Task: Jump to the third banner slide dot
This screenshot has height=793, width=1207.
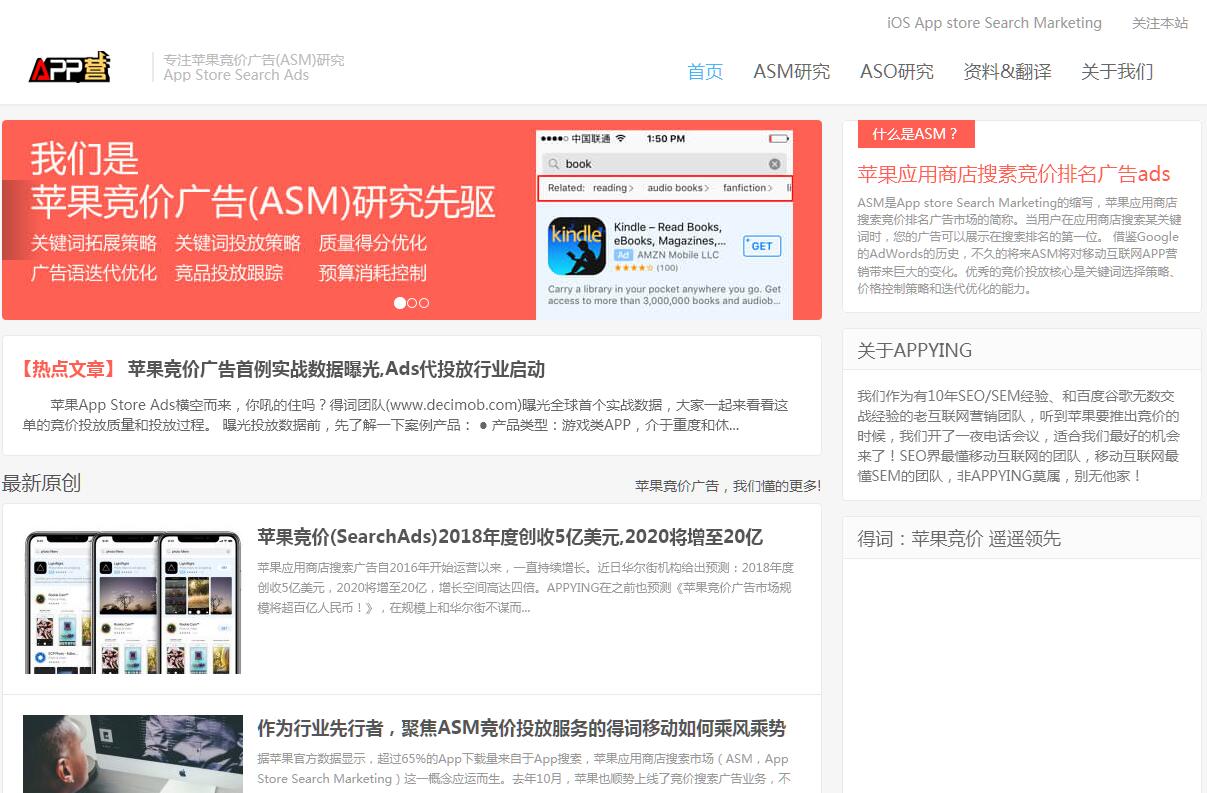Action: [x=424, y=302]
